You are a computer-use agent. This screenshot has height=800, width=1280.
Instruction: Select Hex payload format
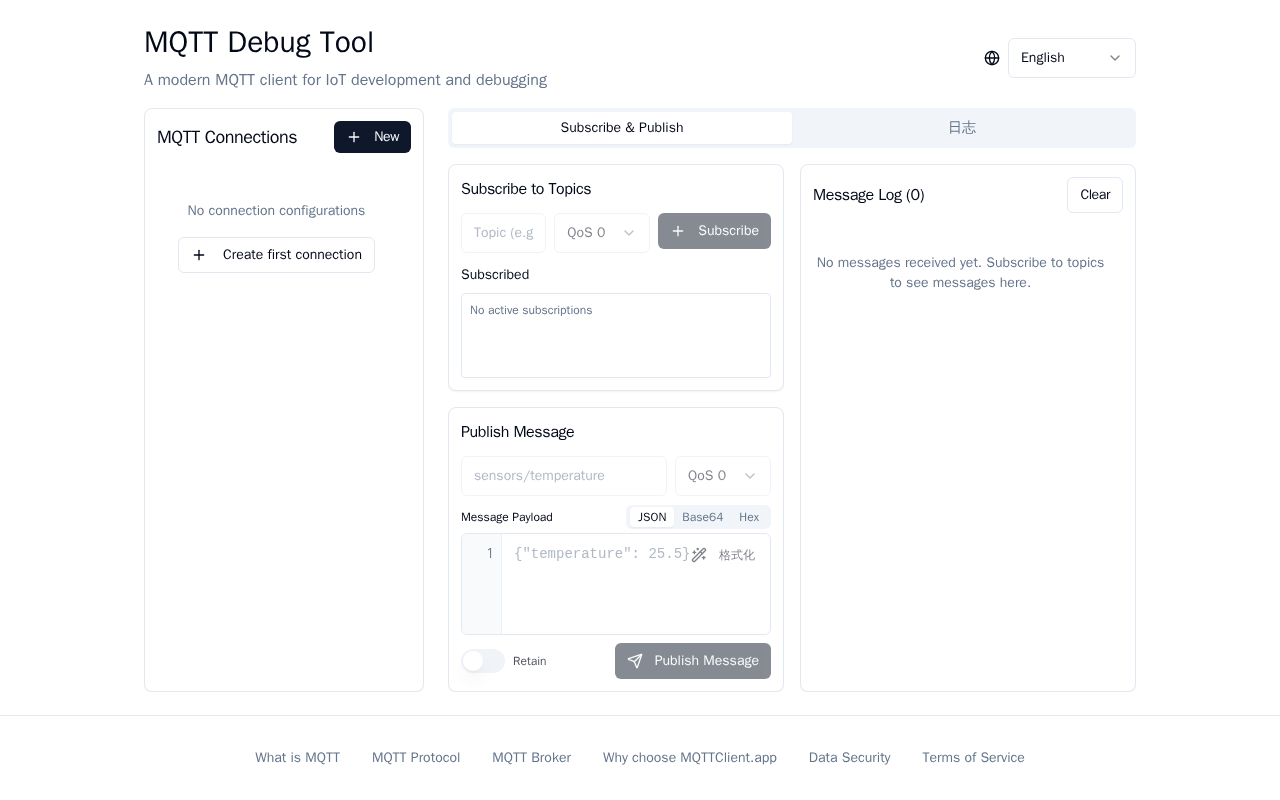click(749, 517)
